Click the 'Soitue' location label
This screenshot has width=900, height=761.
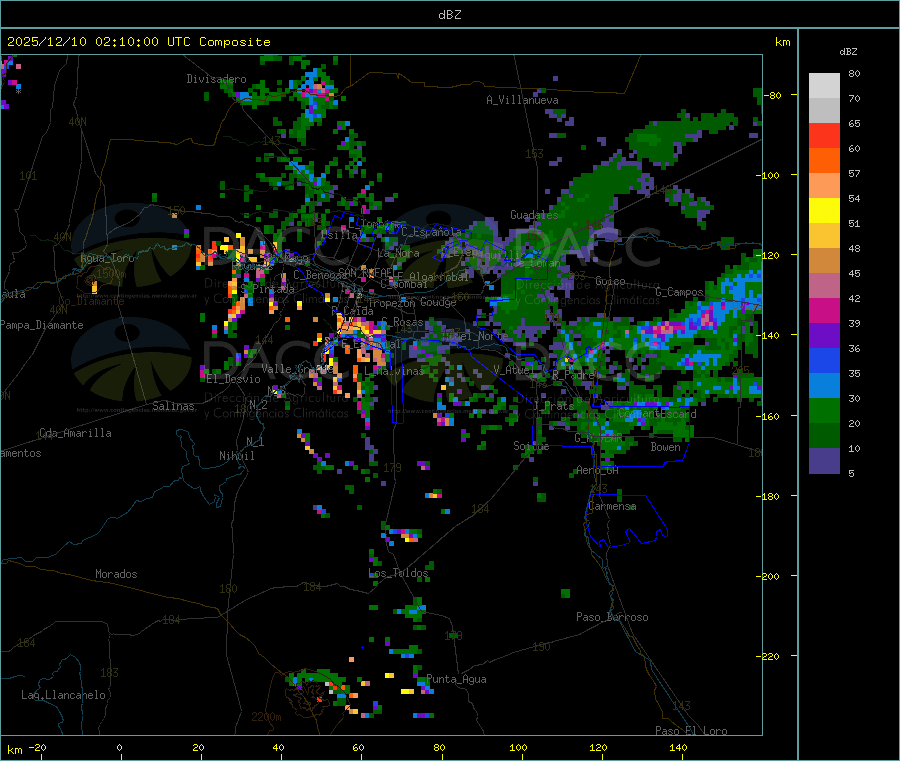tap(532, 446)
